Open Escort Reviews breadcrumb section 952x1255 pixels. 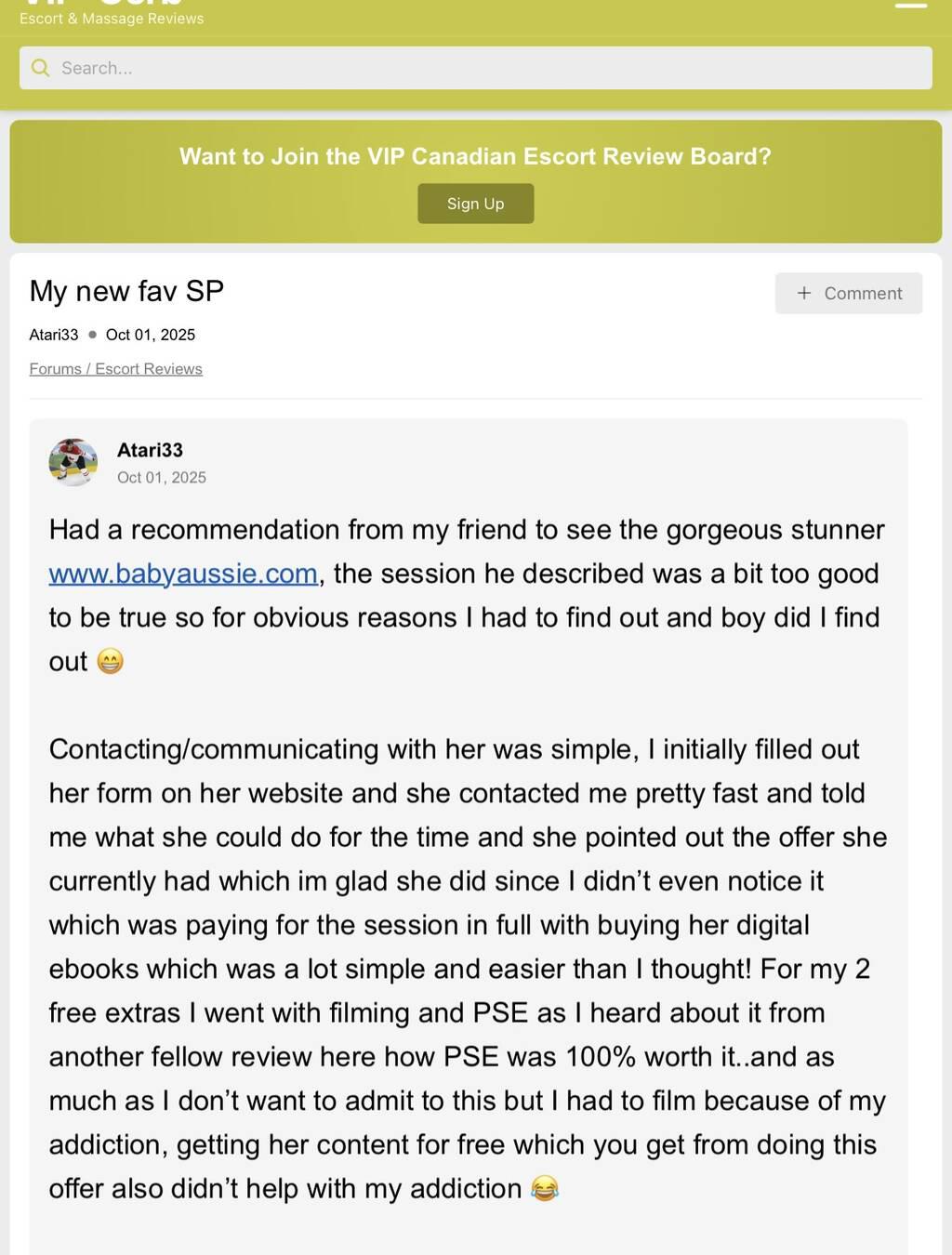pos(149,369)
